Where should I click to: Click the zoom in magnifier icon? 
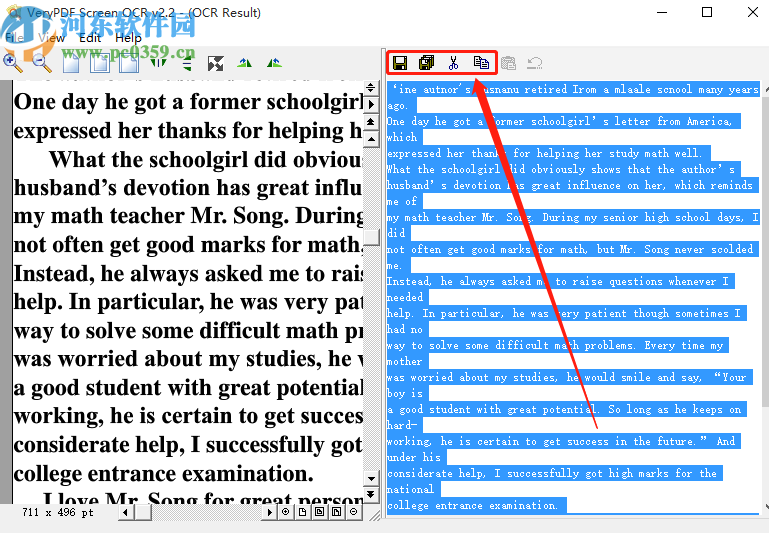[12, 63]
